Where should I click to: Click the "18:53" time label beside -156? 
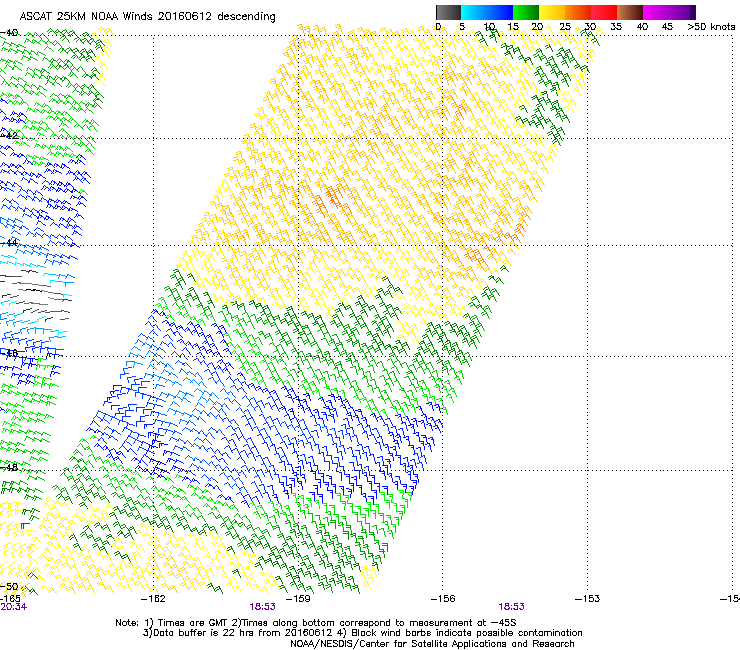coord(512,607)
